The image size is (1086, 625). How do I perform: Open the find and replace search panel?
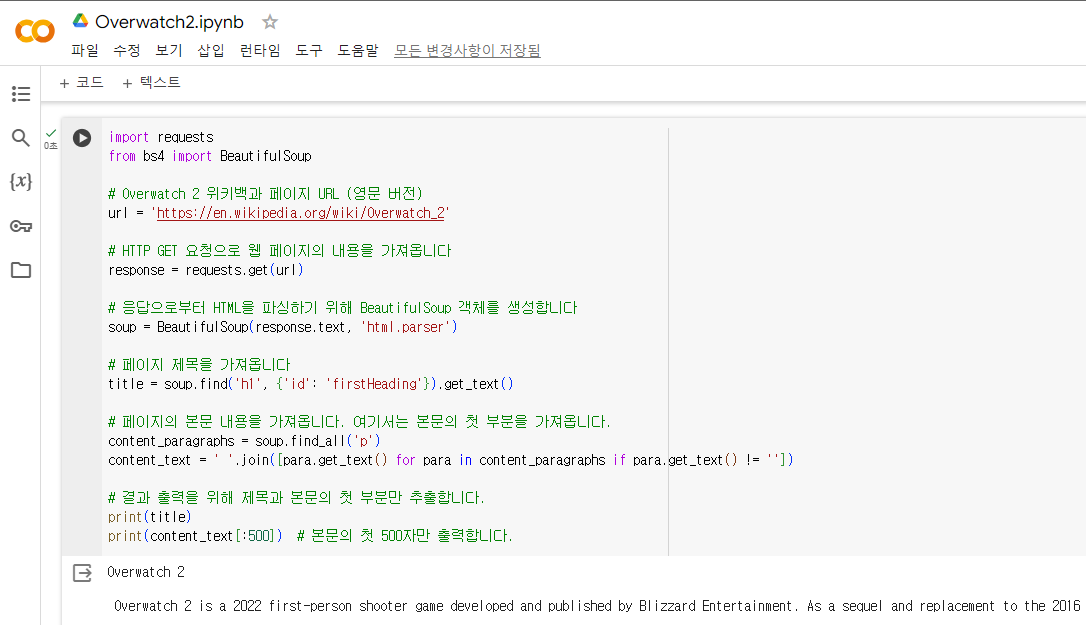(x=21, y=138)
